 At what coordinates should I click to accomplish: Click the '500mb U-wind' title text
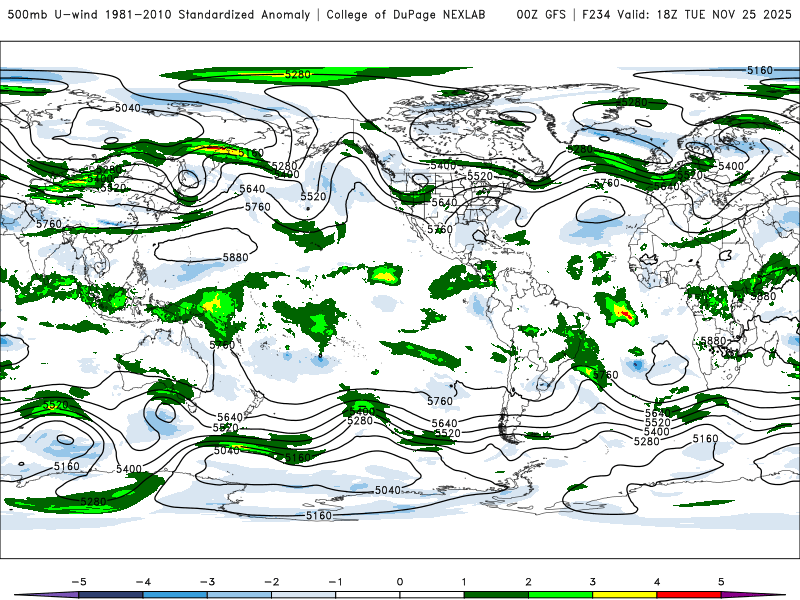click(x=53, y=14)
